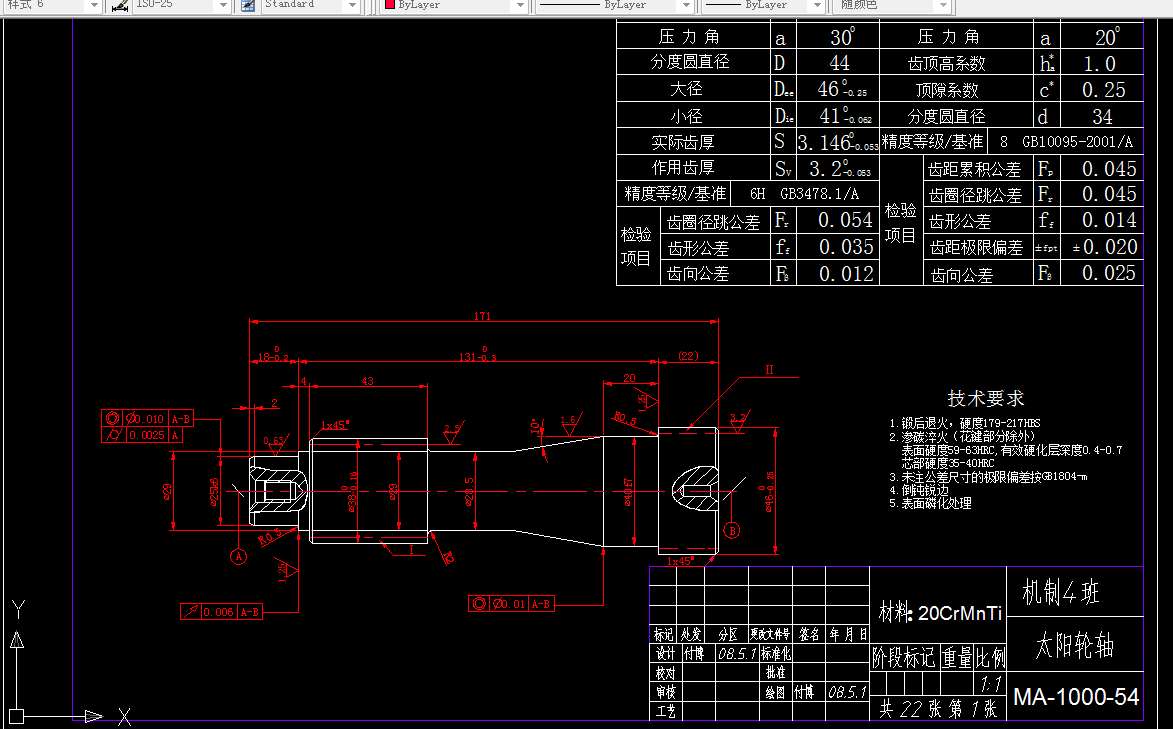
Task: Select the 20° pressure angle value
Action: point(1106,37)
